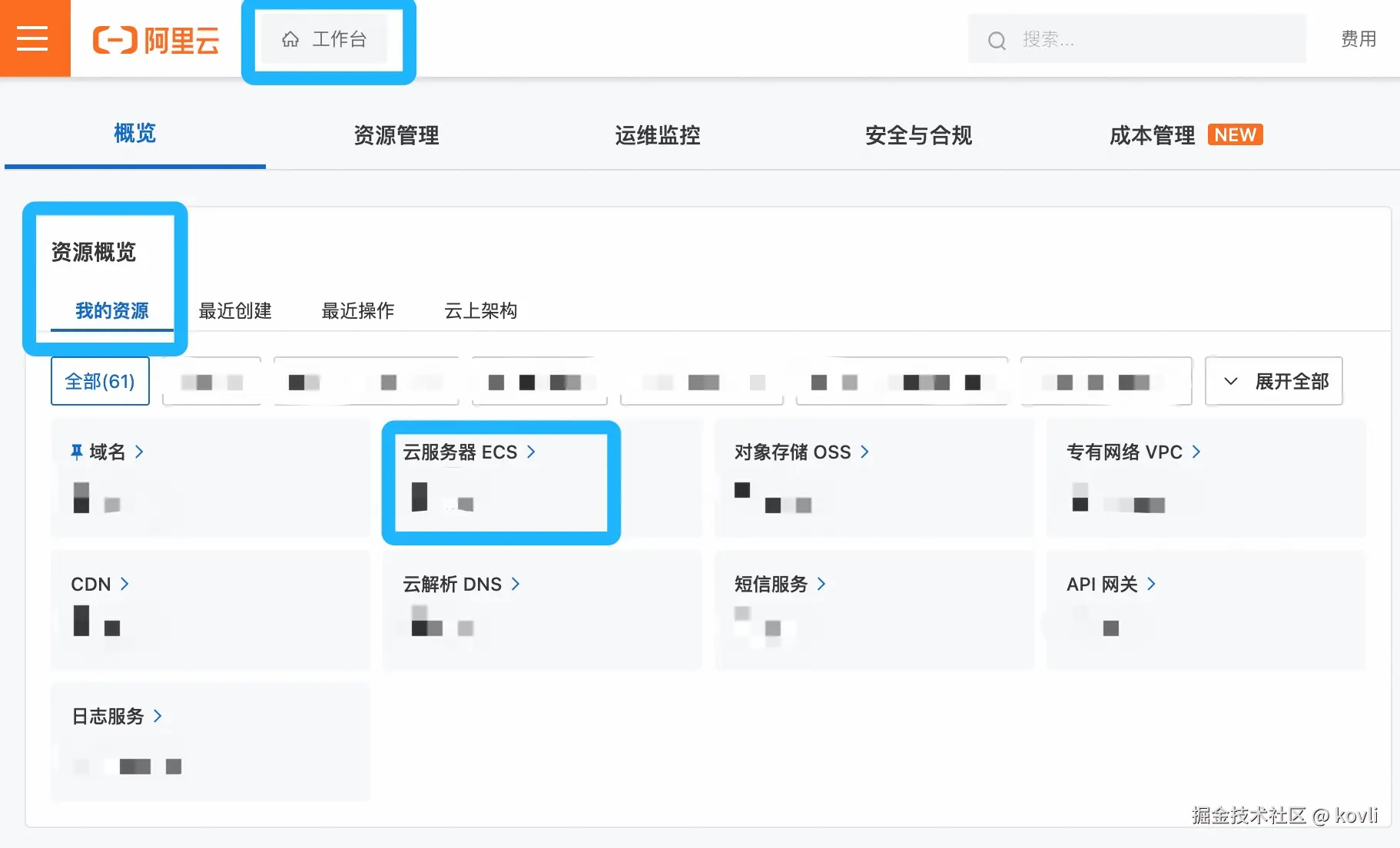This screenshot has width=1400, height=848.
Task: Click the chevron beside 云解析 DNS
Action: click(516, 584)
